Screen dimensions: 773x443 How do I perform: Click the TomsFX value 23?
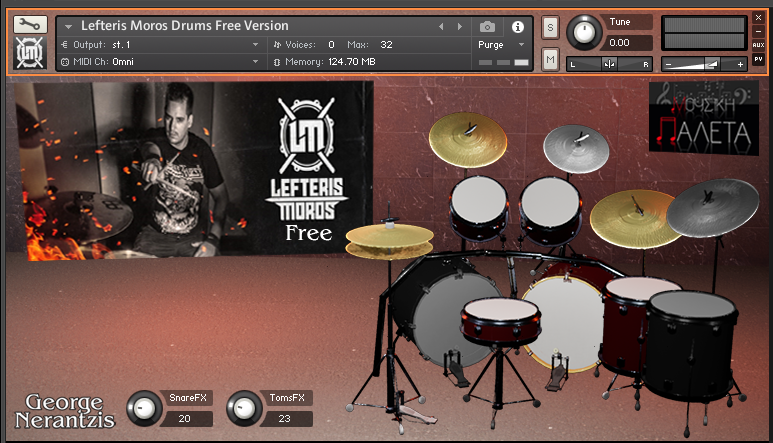284,419
